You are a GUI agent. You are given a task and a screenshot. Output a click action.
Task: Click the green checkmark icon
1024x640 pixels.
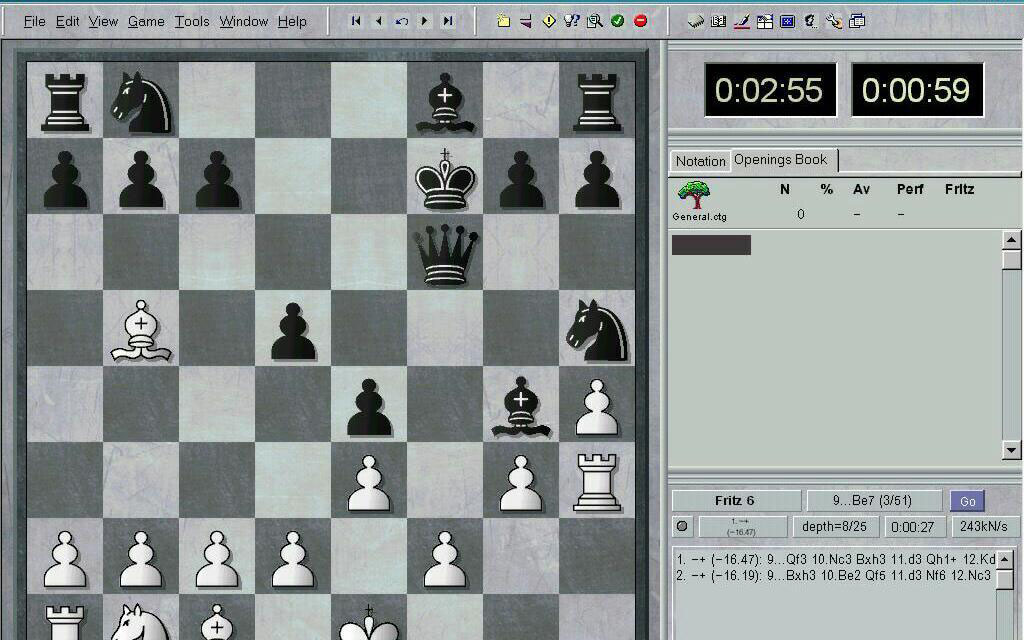click(618, 21)
